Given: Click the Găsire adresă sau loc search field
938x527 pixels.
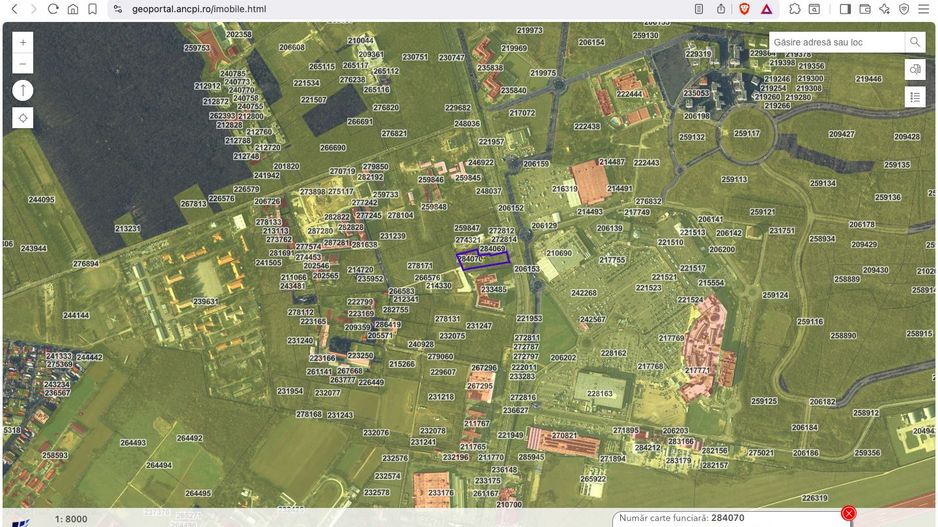Looking at the screenshot, I should click(837, 42).
